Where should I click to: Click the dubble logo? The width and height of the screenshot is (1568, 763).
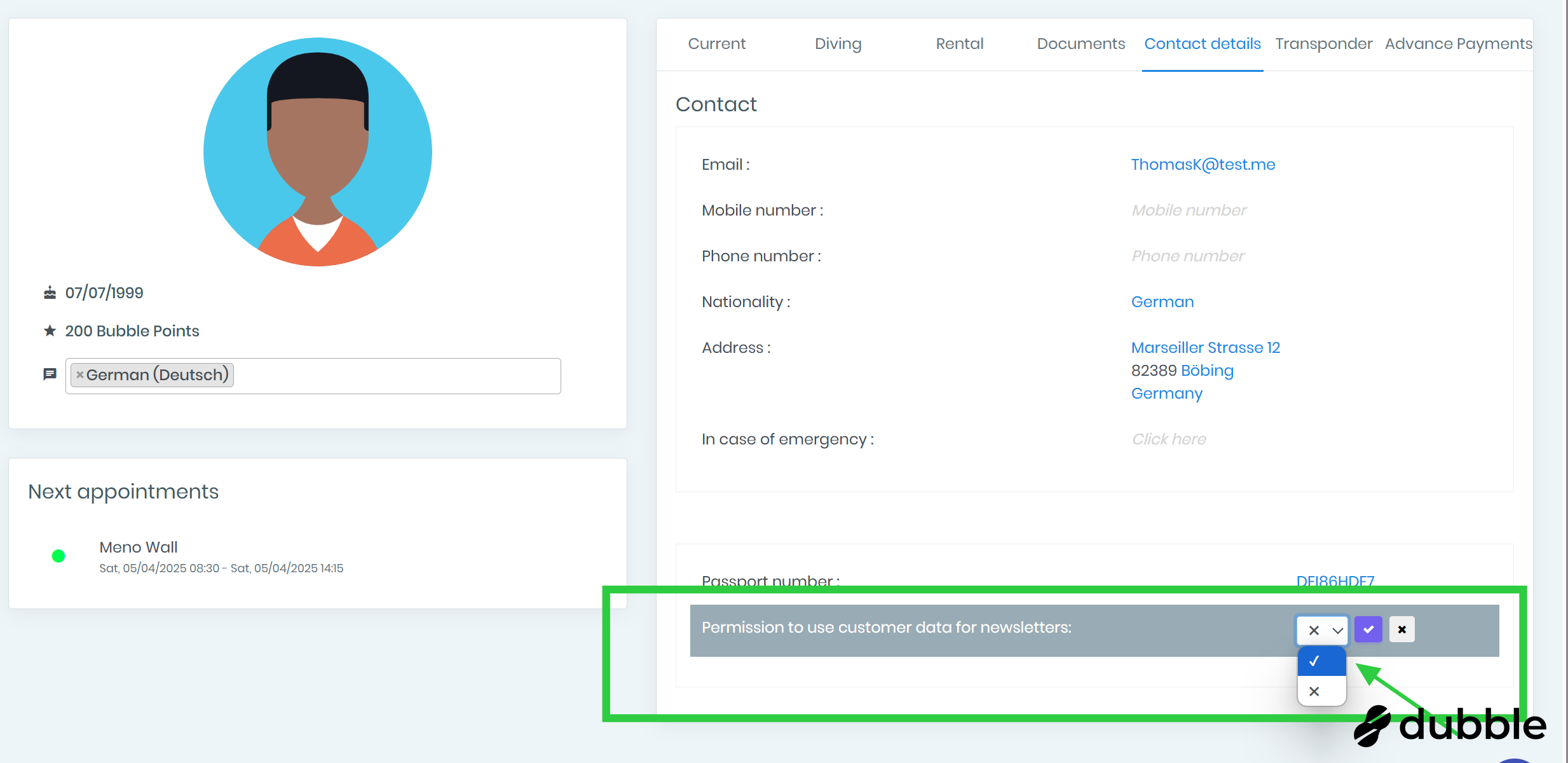(1450, 725)
